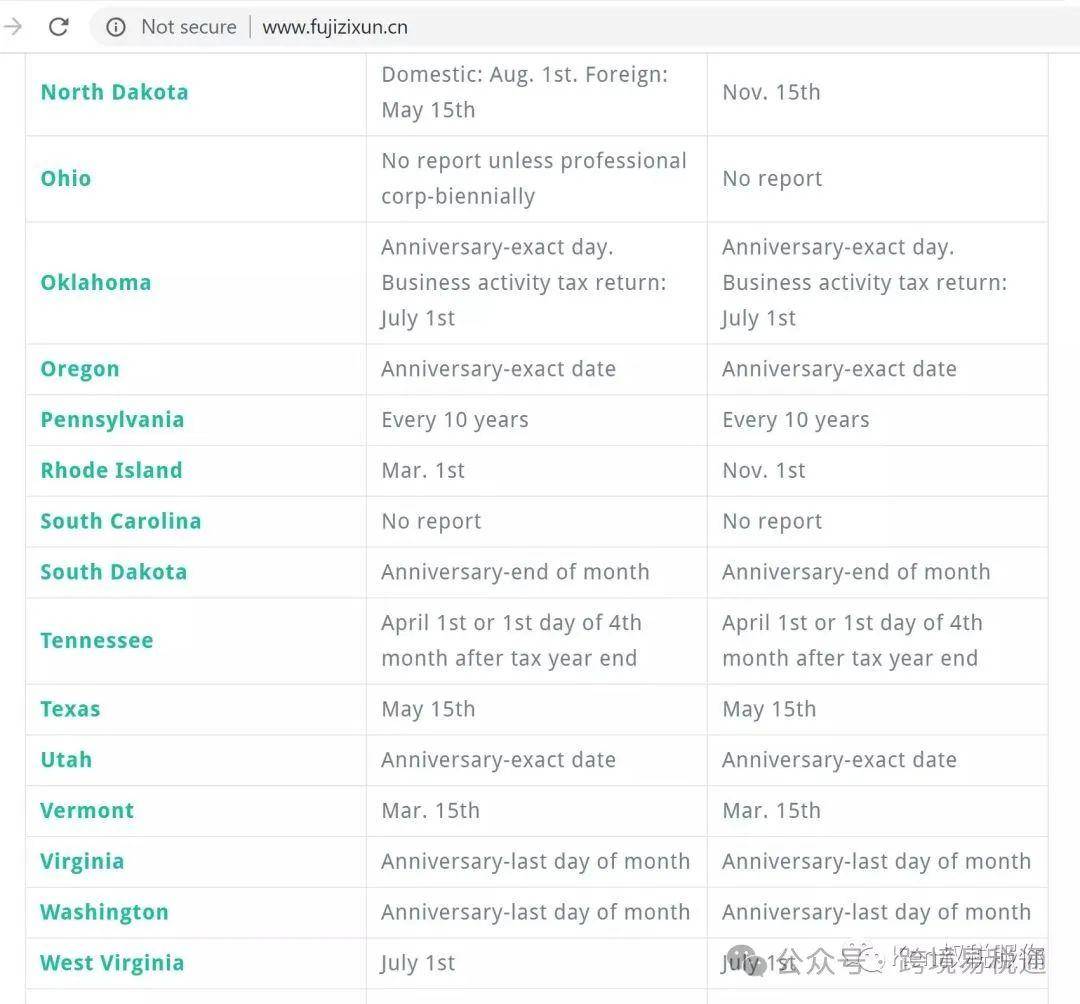Click Vermont's last-column 'Mar. 15th' cell

pyautogui.click(x=878, y=811)
